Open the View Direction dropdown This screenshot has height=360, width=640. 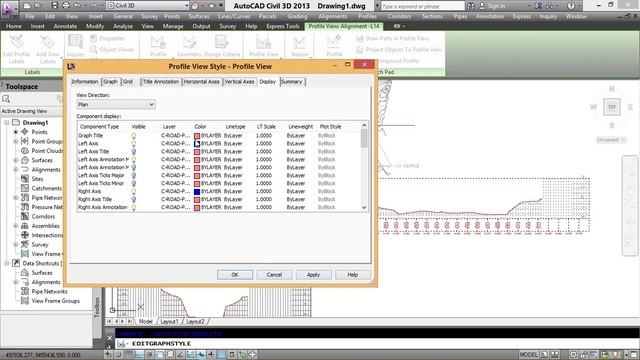click(x=116, y=104)
